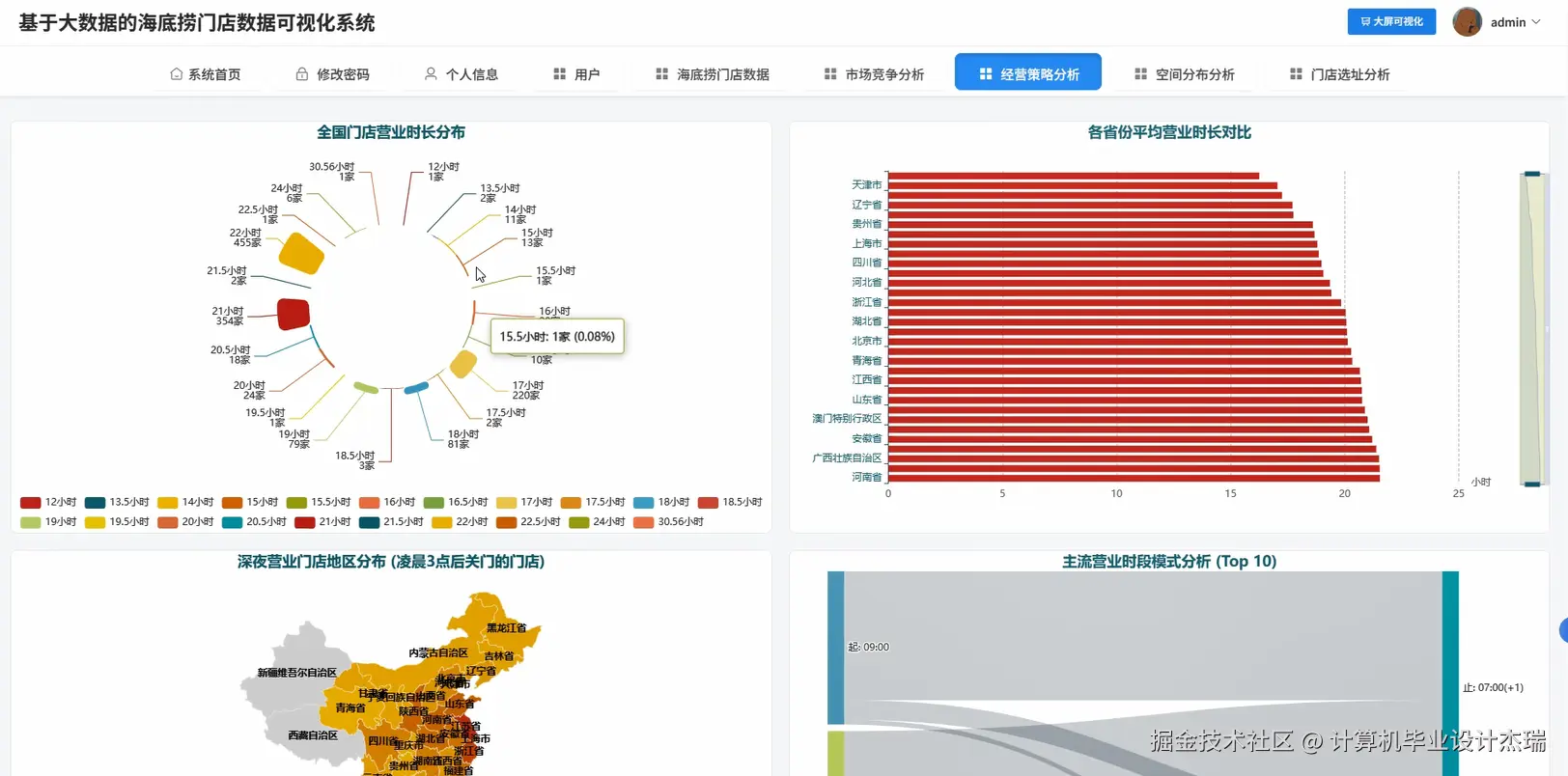This screenshot has height=776, width=1568.
Task: Click the top handle of bar chart zoom slider
Action: [x=1532, y=174]
